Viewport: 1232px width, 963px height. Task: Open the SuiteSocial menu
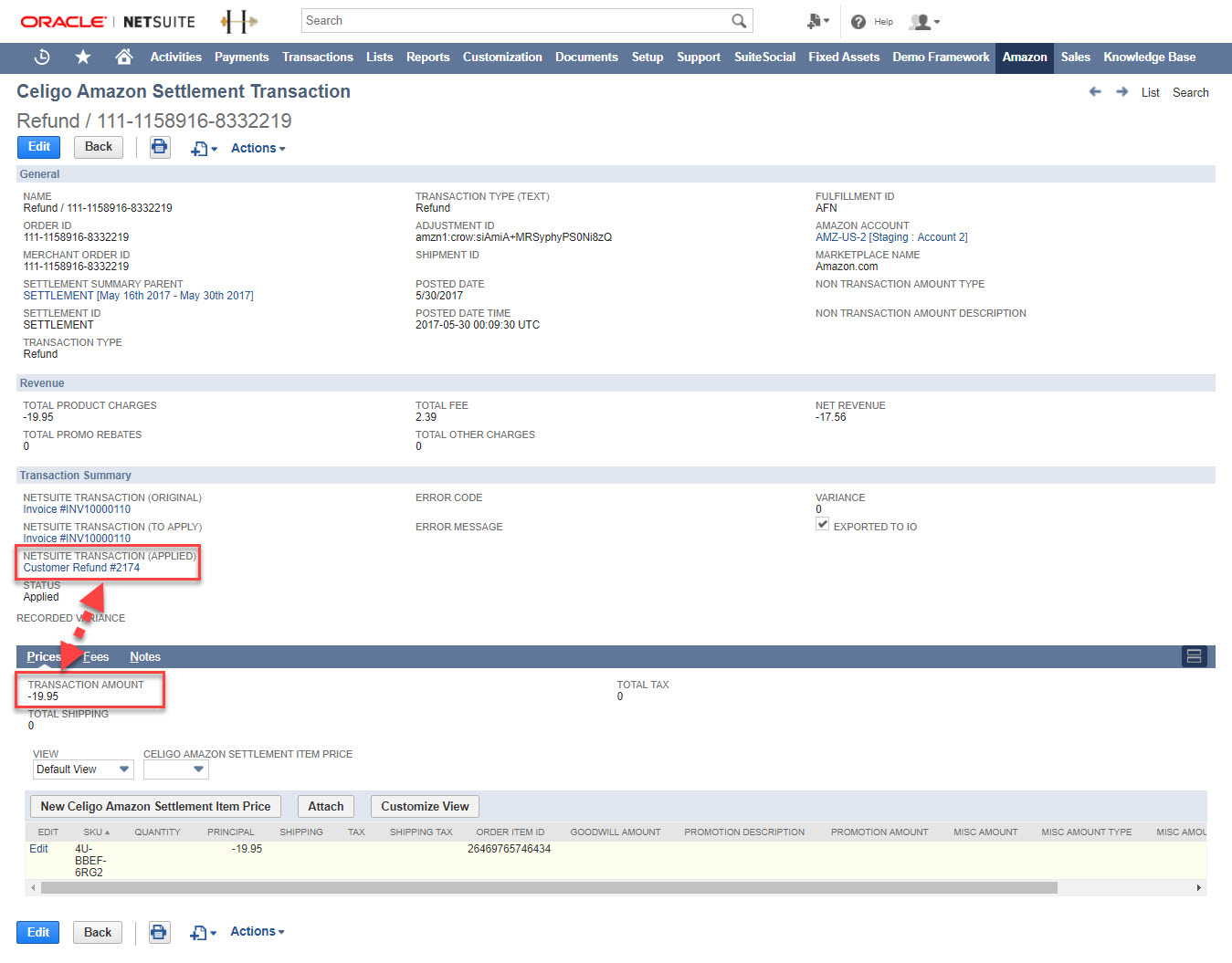pyautogui.click(x=764, y=57)
